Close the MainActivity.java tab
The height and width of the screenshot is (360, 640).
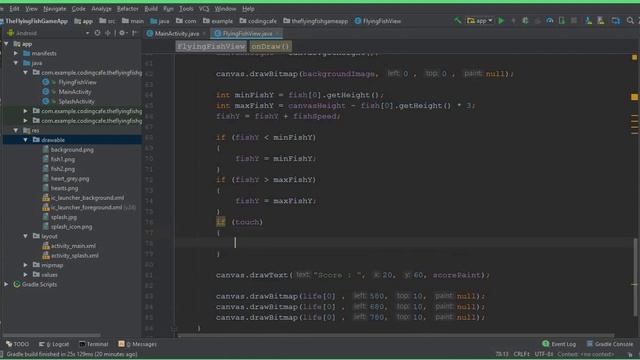point(204,34)
